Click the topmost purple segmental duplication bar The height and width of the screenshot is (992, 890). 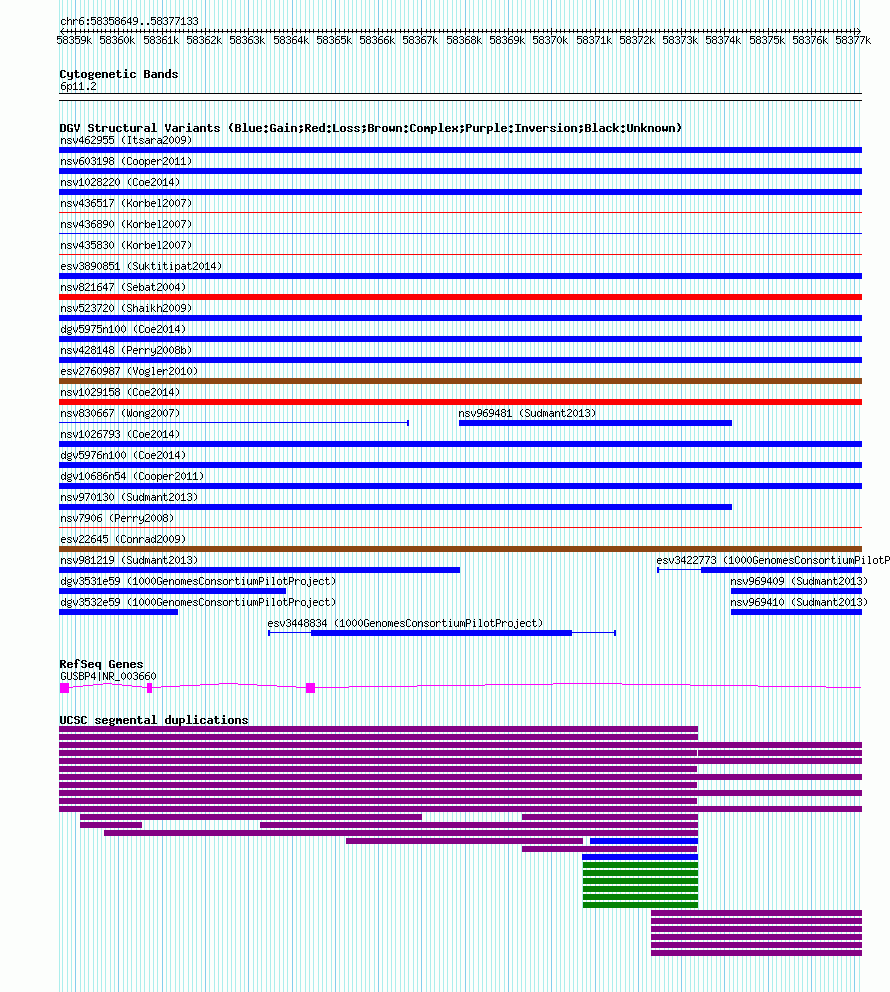coord(378,729)
